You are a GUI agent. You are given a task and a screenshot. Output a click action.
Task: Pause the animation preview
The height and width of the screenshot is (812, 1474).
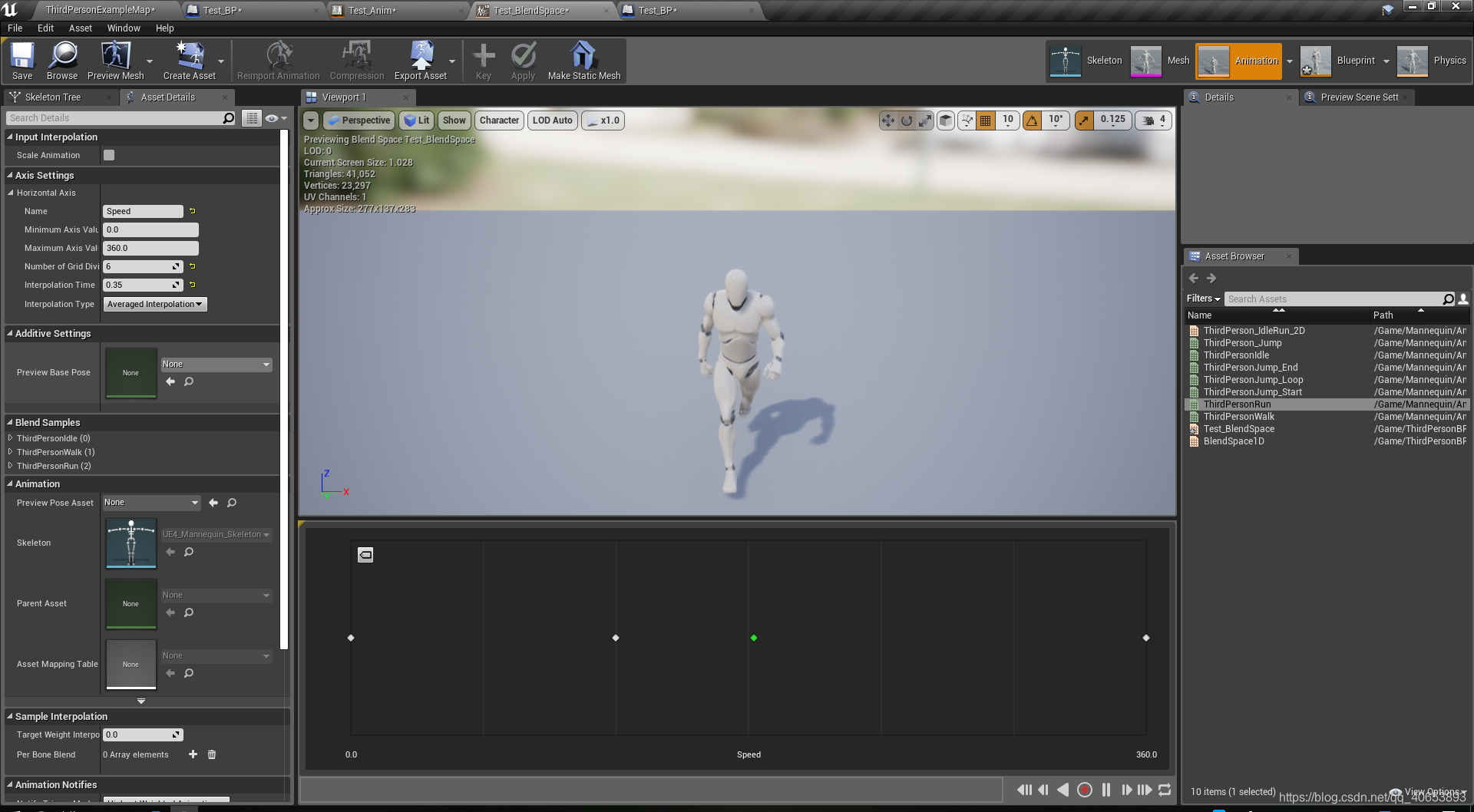(x=1106, y=790)
